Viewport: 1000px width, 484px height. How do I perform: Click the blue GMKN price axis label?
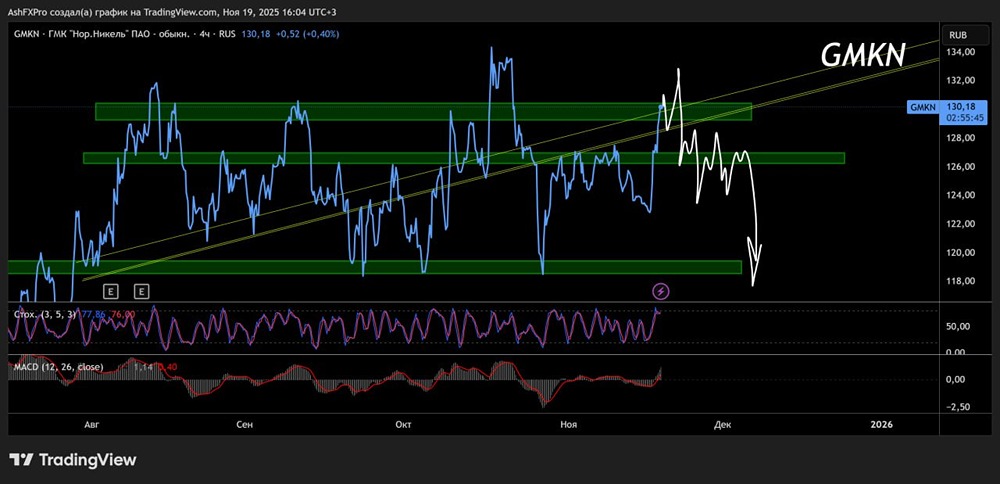[922, 108]
